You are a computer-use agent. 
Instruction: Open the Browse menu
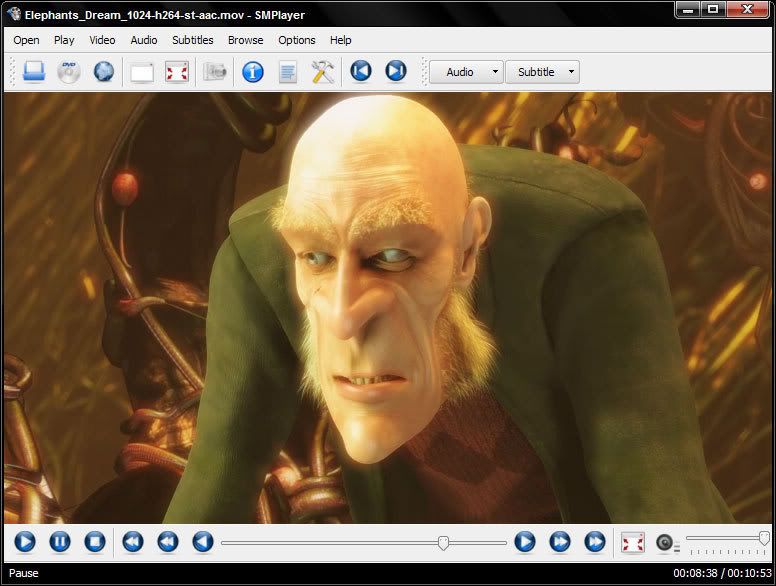click(x=245, y=40)
